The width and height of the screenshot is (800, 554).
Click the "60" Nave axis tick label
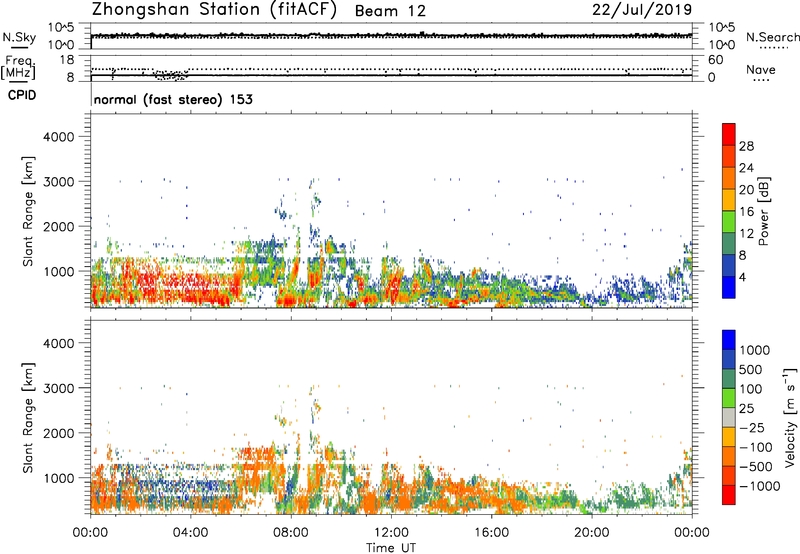pyautogui.click(x=715, y=60)
